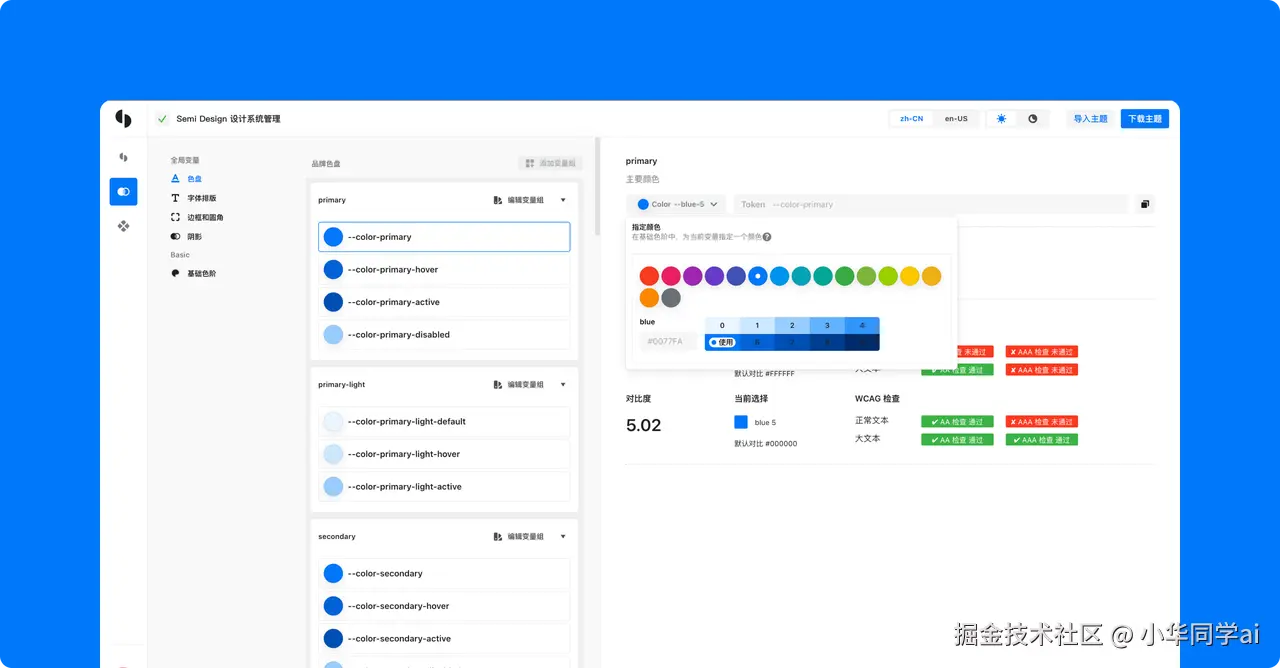
Task: Select zh-CN language option
Action: (911, 118)
